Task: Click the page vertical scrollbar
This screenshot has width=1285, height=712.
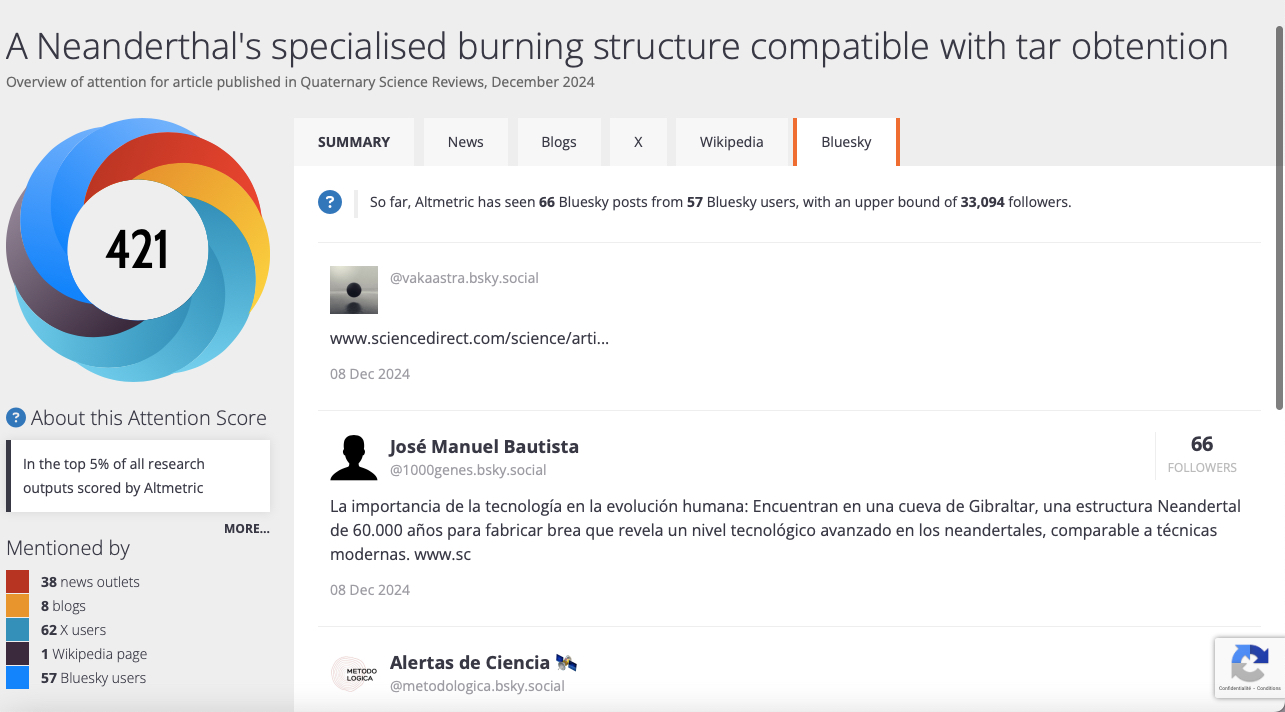Action: pos(1278,220)
